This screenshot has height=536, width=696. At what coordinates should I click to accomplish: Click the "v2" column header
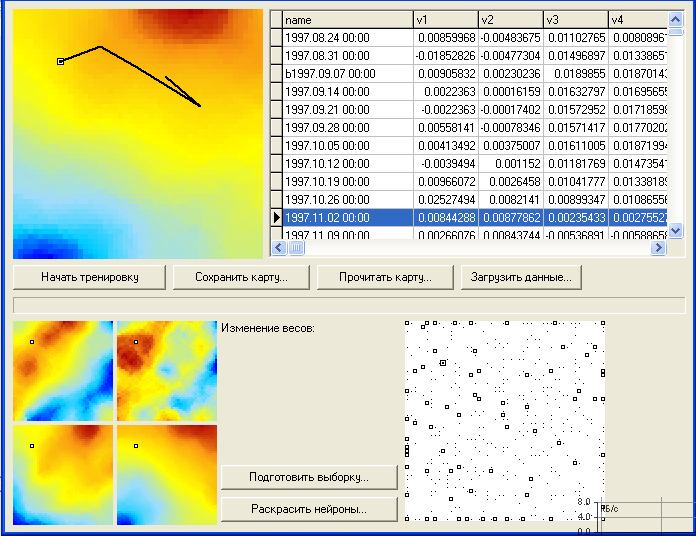coord(509,19)
